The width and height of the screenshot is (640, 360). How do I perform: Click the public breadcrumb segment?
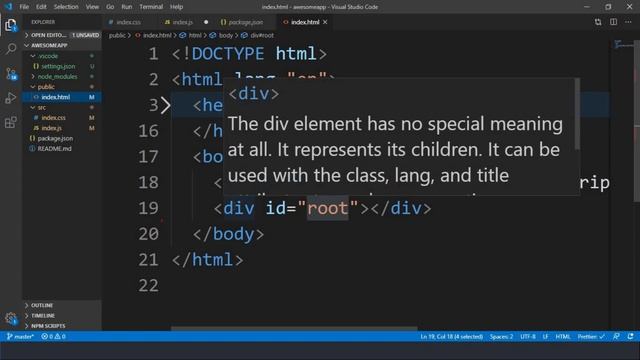click(x=117, y=36)
